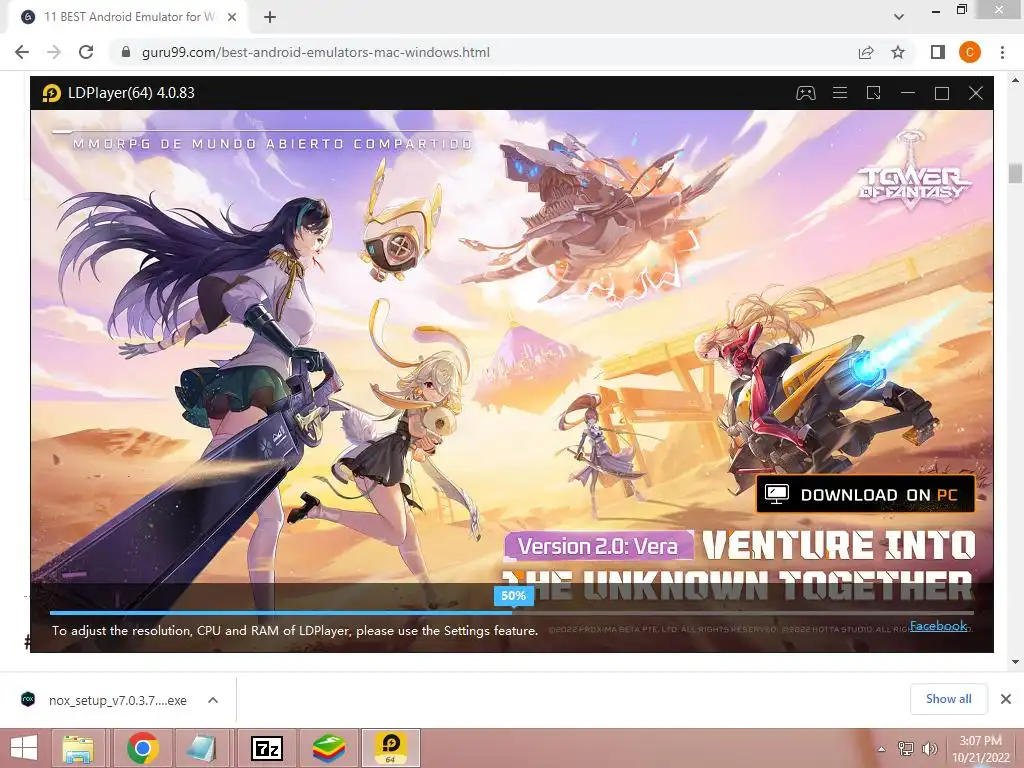1024x768 pixels.
Task: Switch to 11 BEST Android Emulator tab
Action: click(129, 17)
